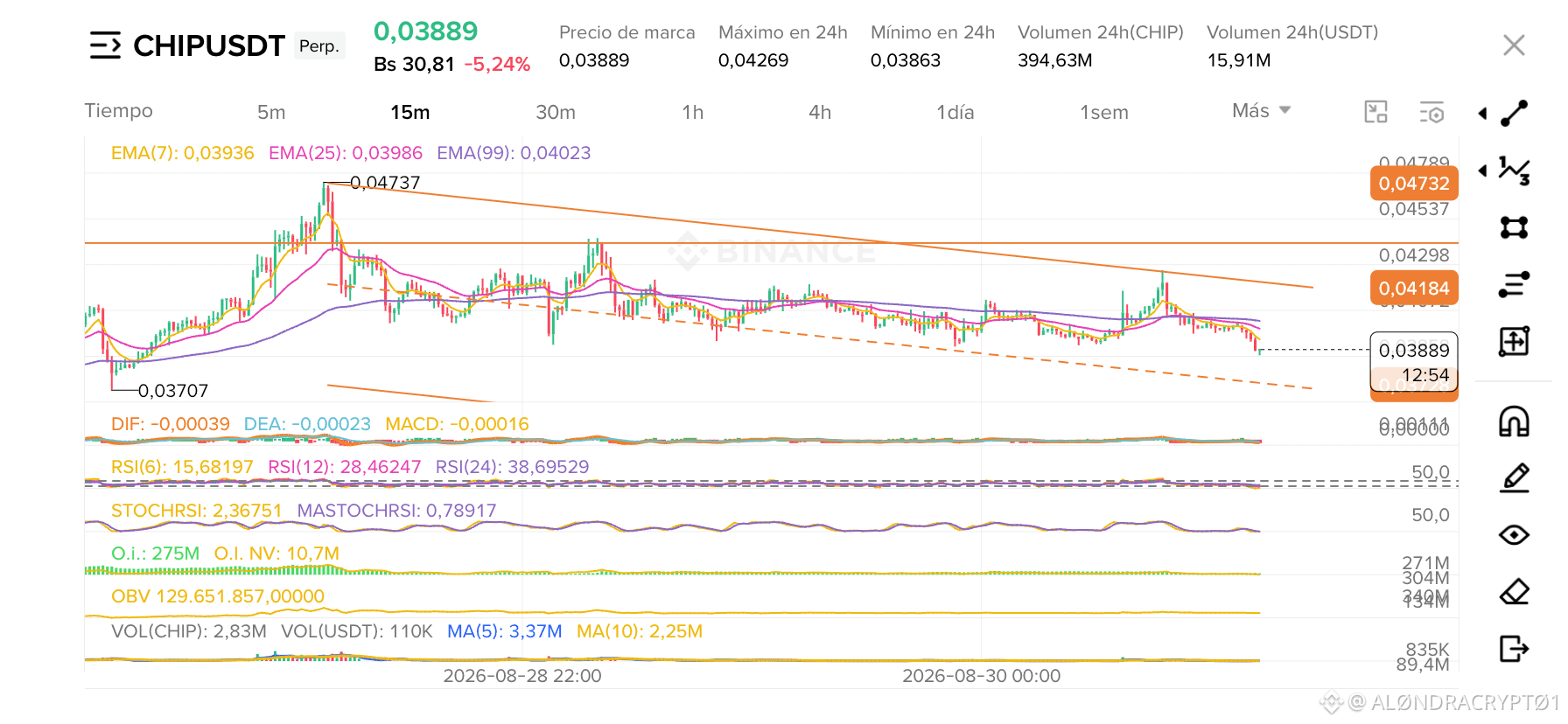
Task: Exit drawing tools with the exit icon
Action: coord(1515,649)
